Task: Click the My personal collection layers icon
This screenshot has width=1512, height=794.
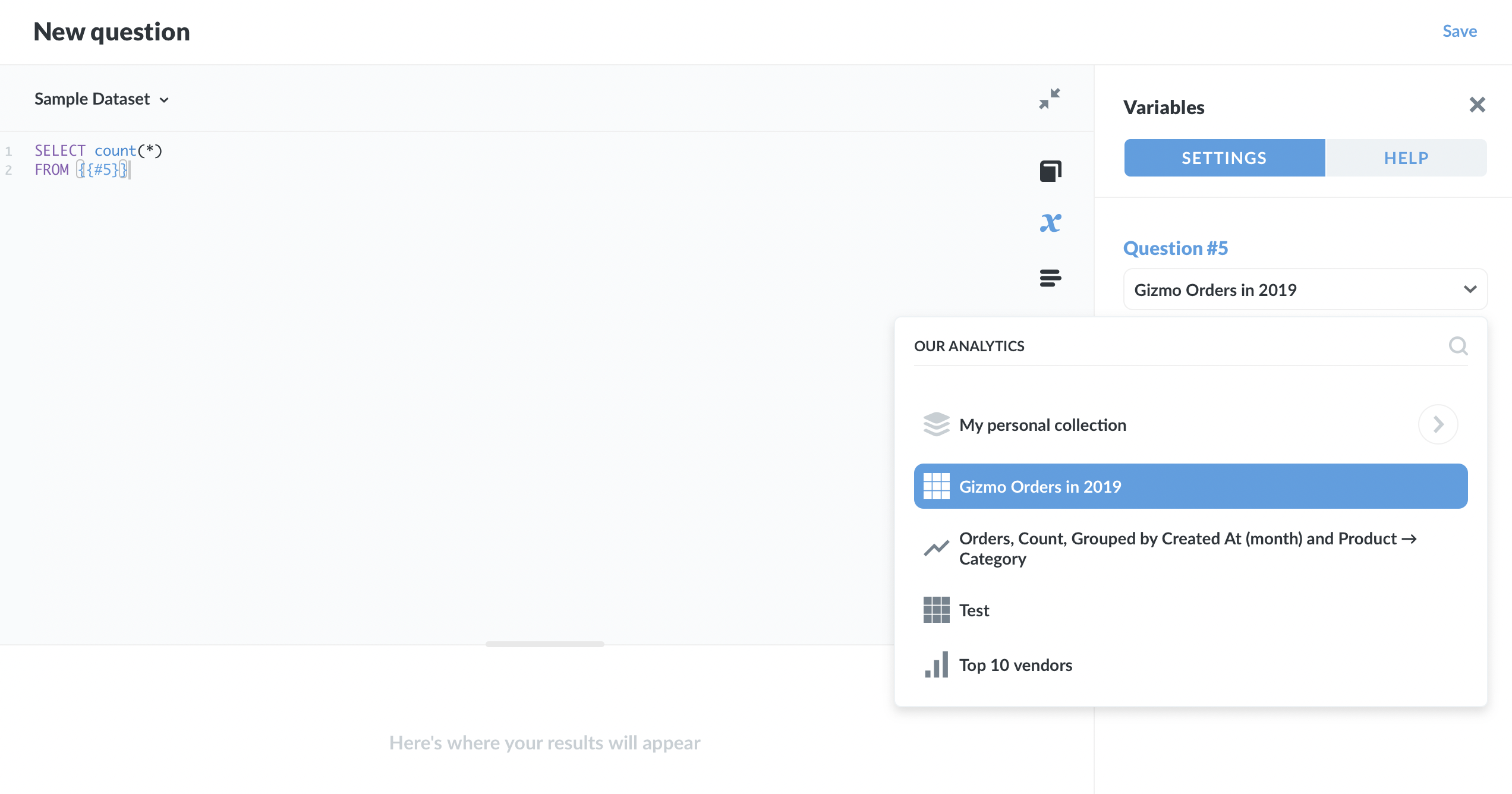Action: pos(936,424)
